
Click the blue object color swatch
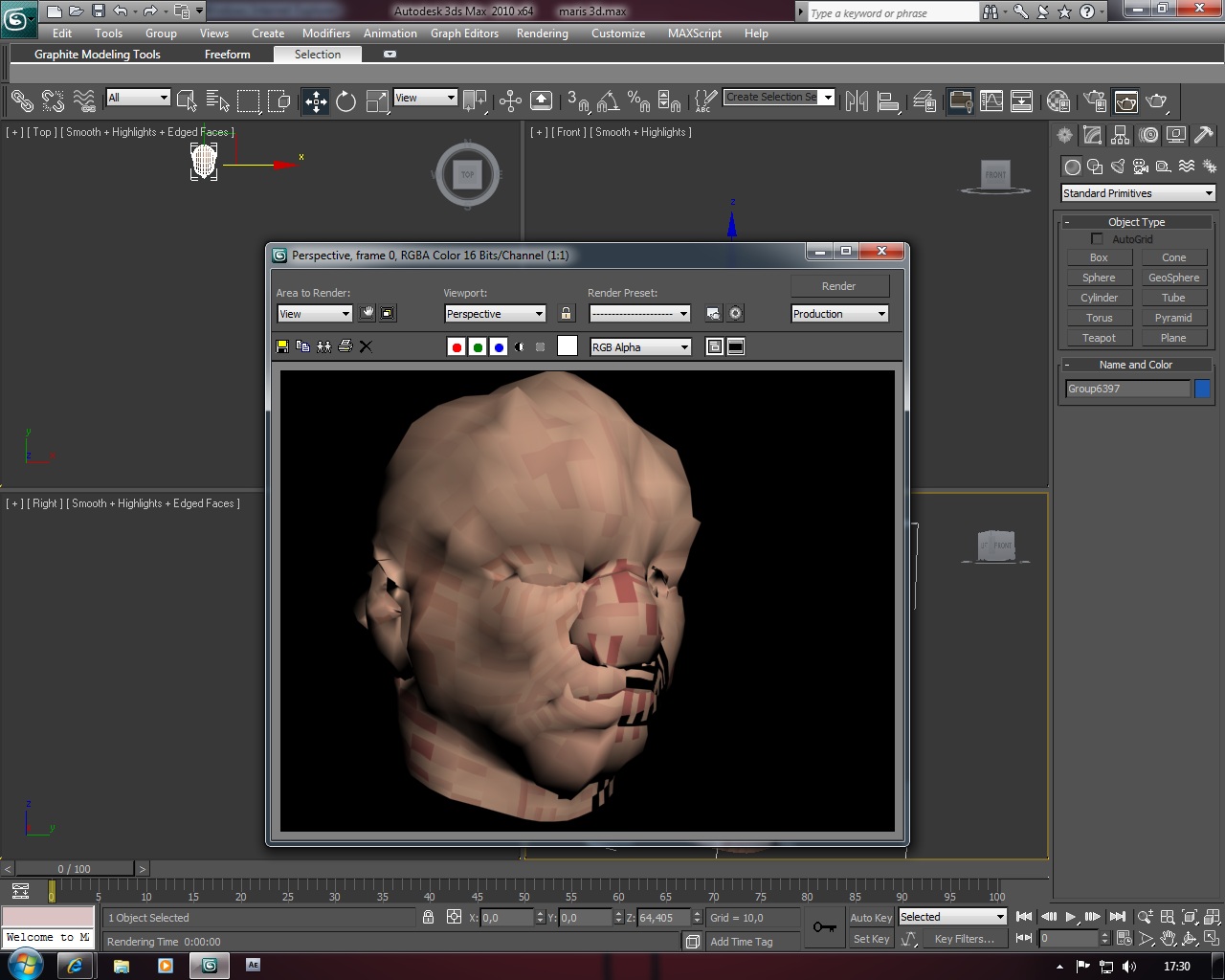point(1202,389)
